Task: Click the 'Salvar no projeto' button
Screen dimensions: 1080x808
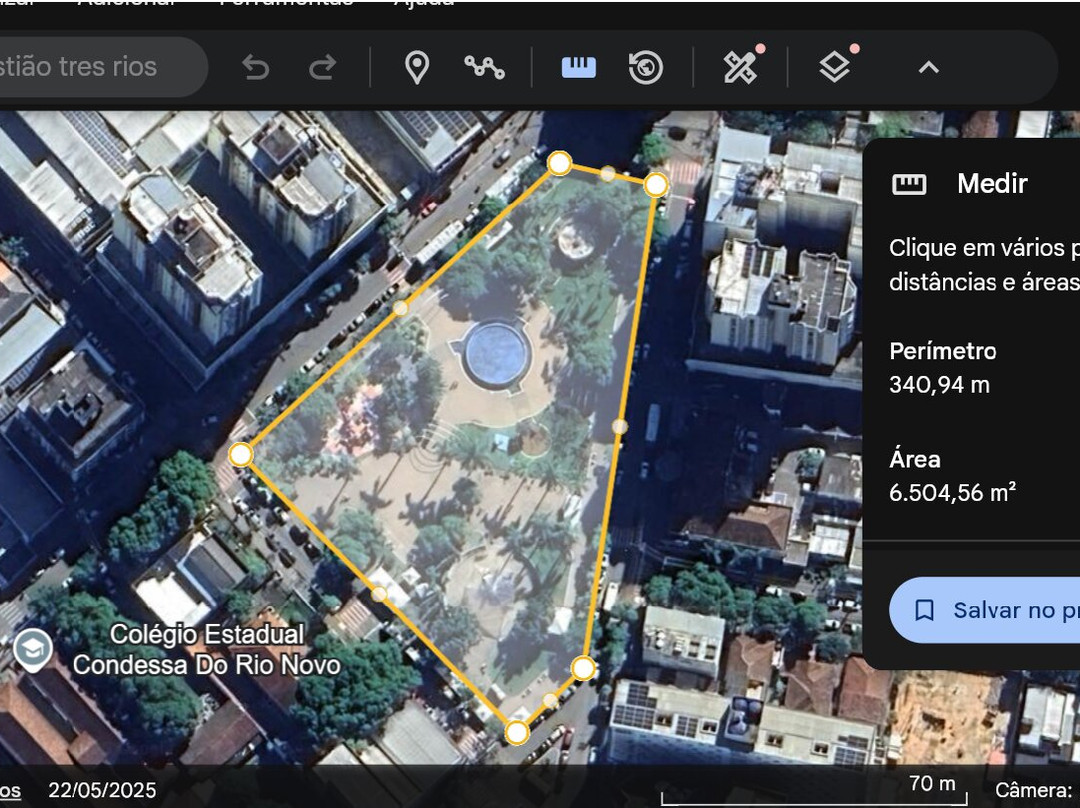Action: (985, 610)
